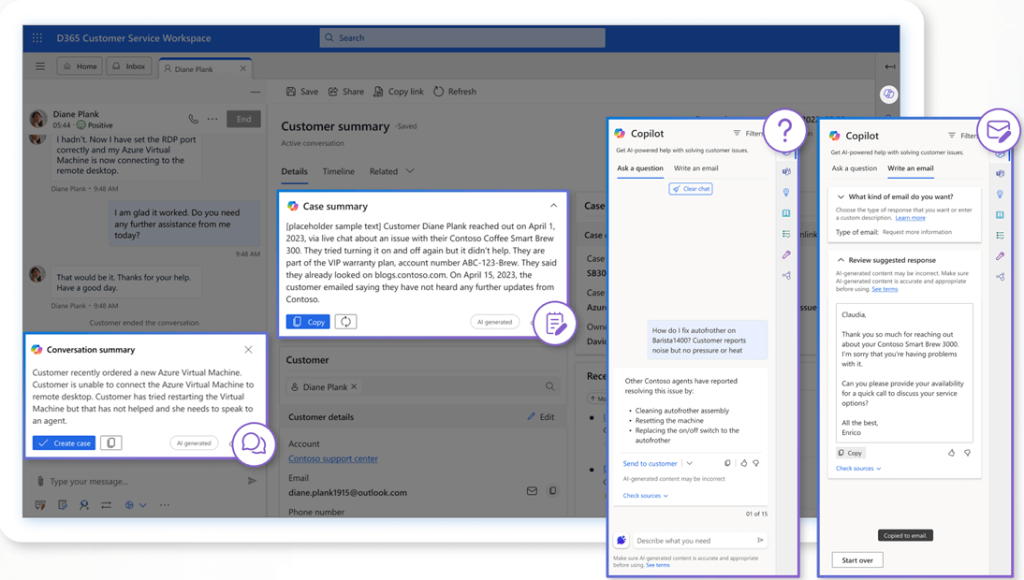
Task: Open the dropdown arrow in the chat bottom toolbar
Action: 143,505
